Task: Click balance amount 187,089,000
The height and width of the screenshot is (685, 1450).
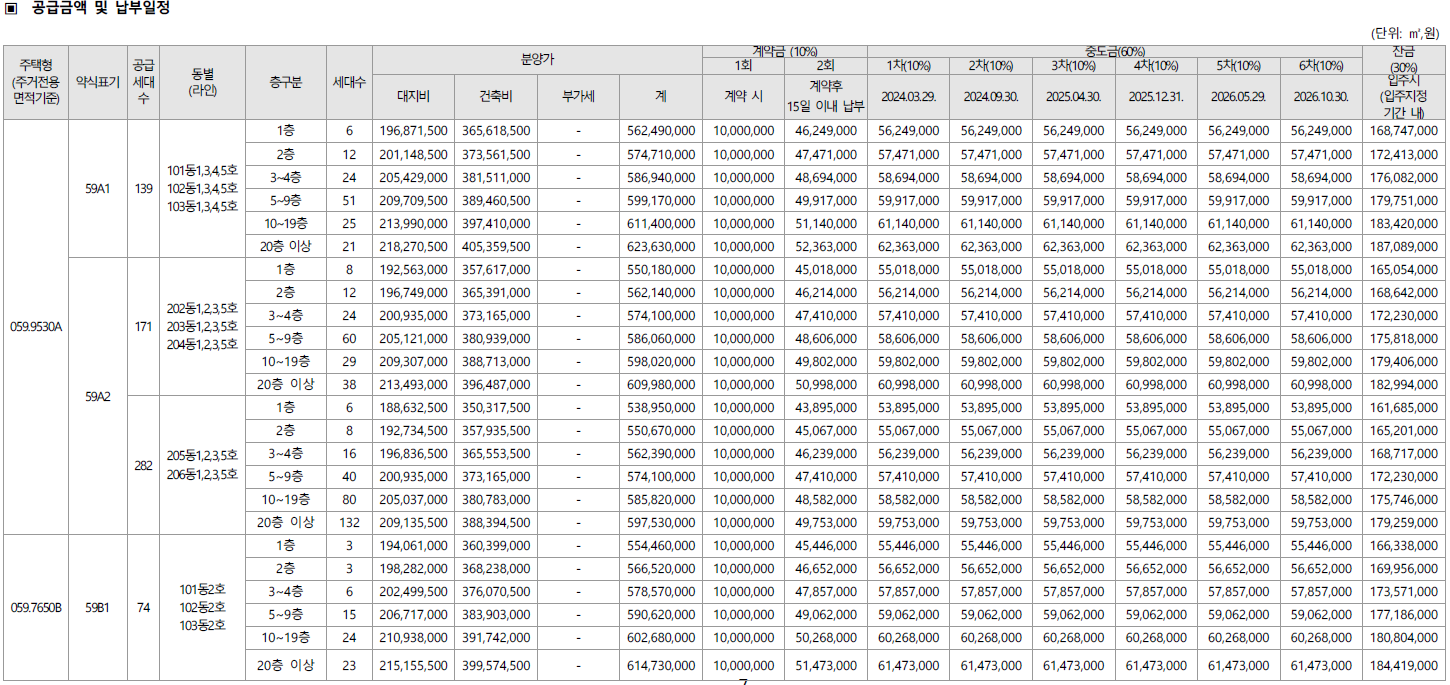Action: tap(1404, 246)
